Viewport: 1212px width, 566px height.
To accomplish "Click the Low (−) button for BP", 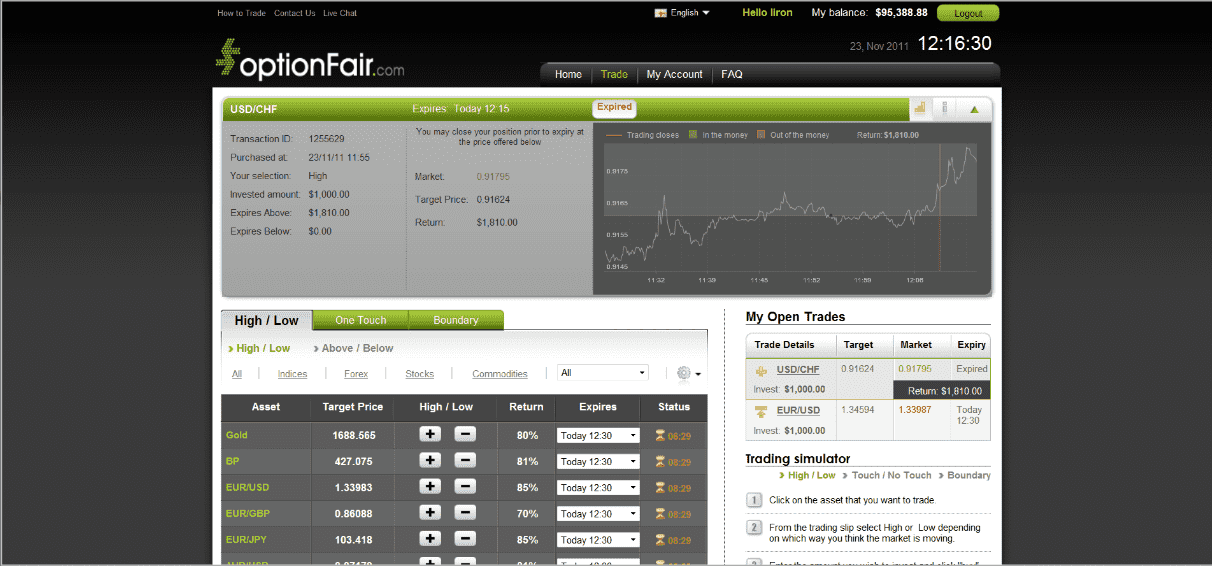I will point(465,461).
